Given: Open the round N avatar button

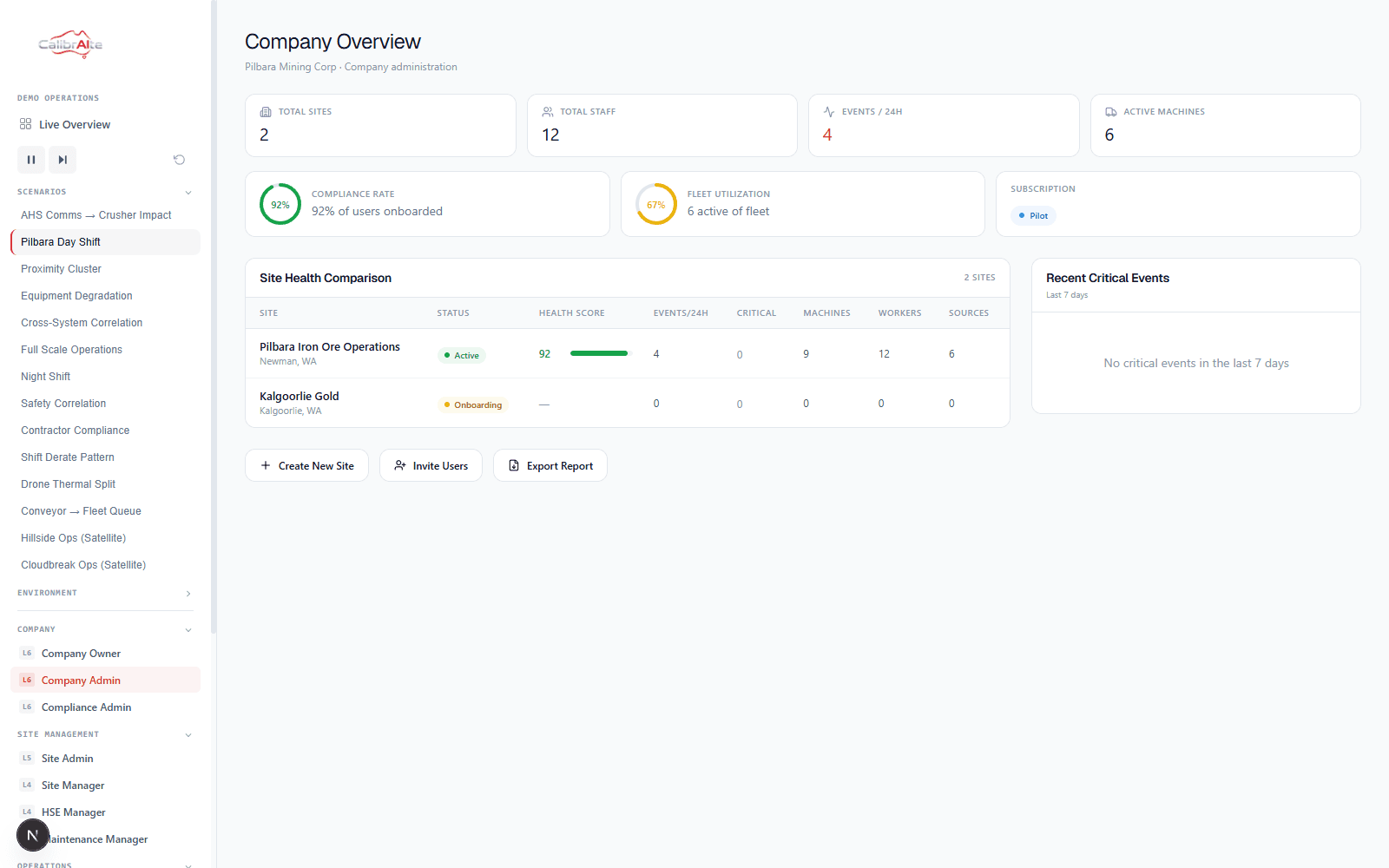Looking at the screenshot, I should point(33,835).
